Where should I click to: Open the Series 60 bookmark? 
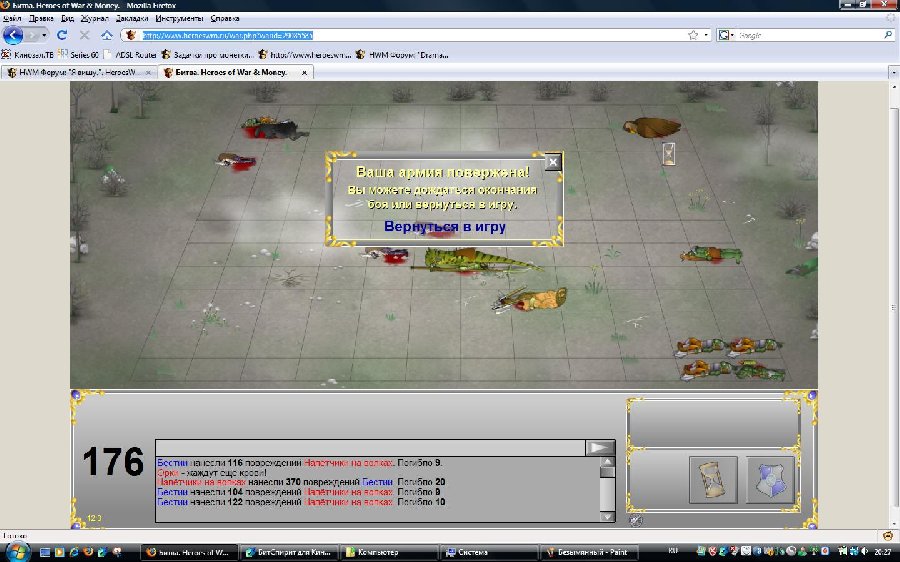click(x=79, y=55)
